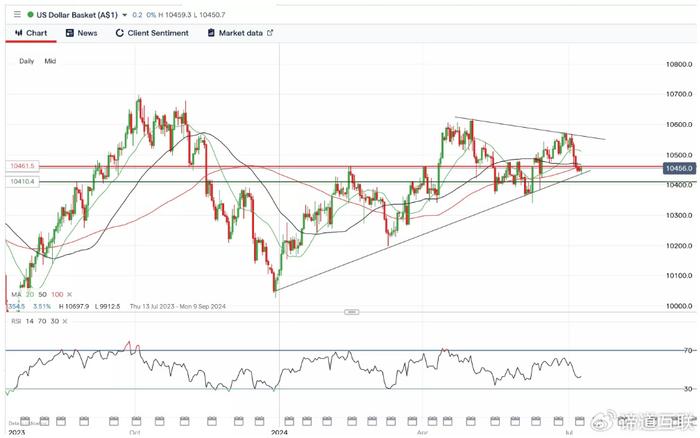Switch to the Client Sentiment tab
Screen dimensions: 700x438
tap(152, 33)
